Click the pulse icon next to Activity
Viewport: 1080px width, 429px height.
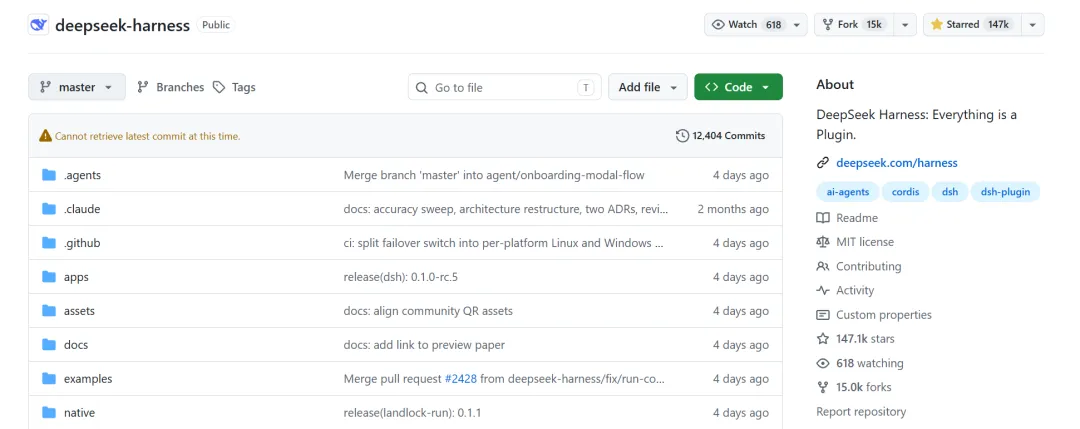822,290
